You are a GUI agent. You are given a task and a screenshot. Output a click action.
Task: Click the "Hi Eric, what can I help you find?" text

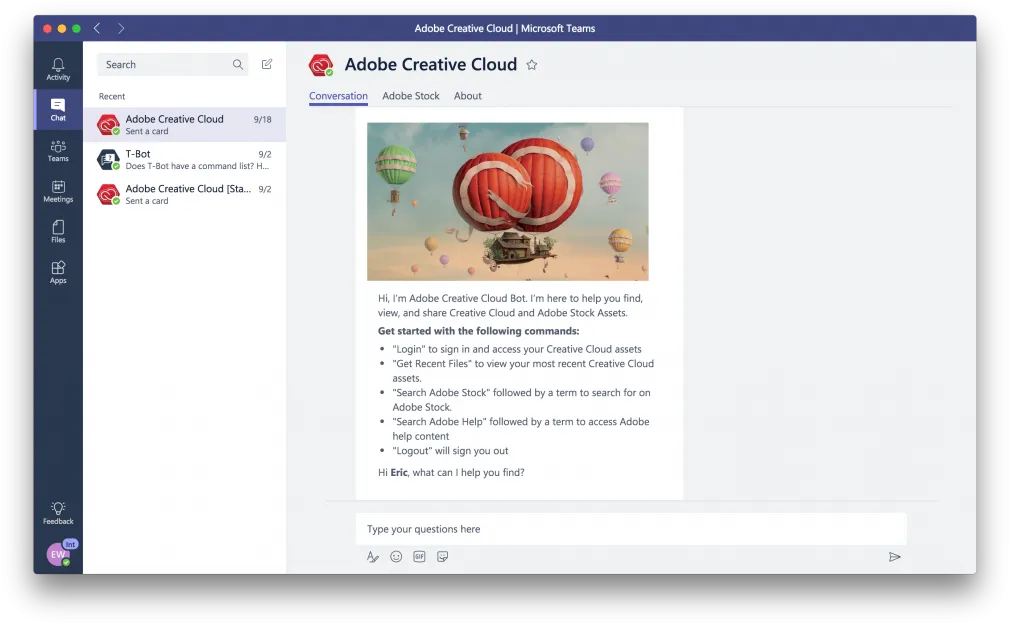click(x=451, y=472)
